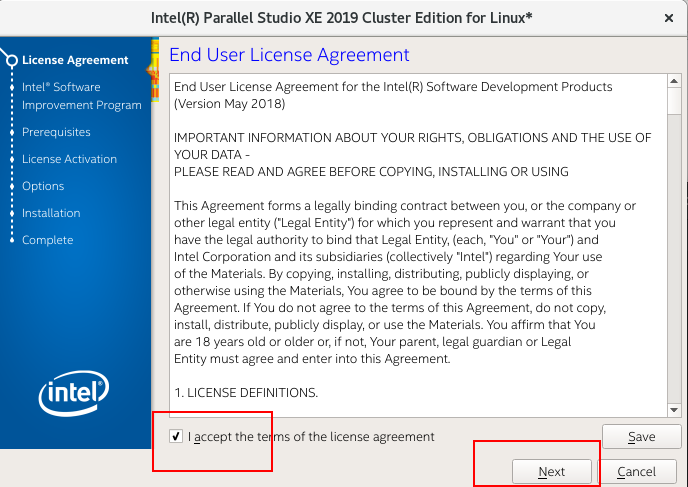The height and width of the screenshot is (487, 688).
Task: Select Prerequisites step in sidebar
Action: pyautogui.click(x=56, y=132)
